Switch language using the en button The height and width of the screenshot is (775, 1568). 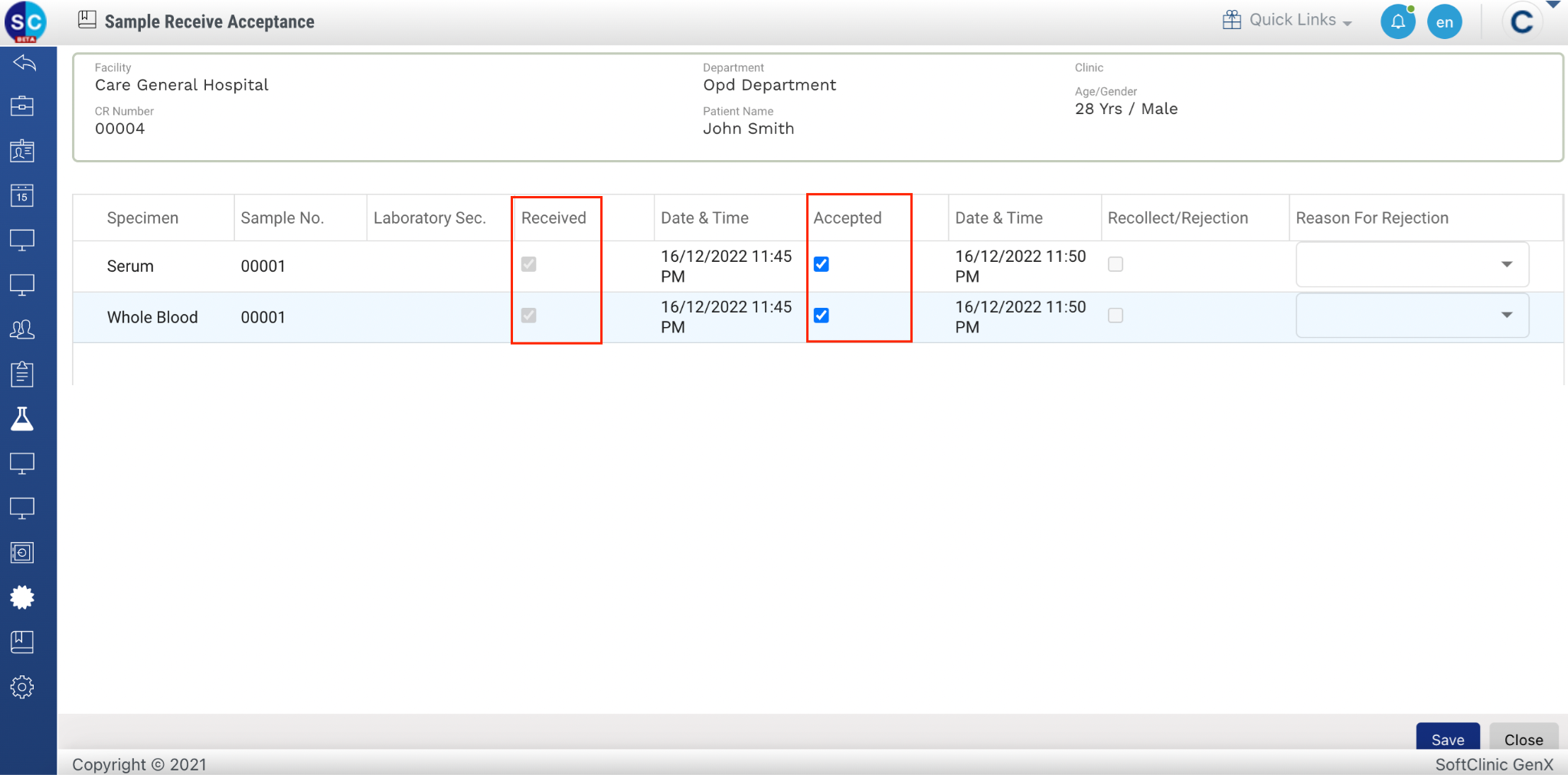(x=1445, y=21)
